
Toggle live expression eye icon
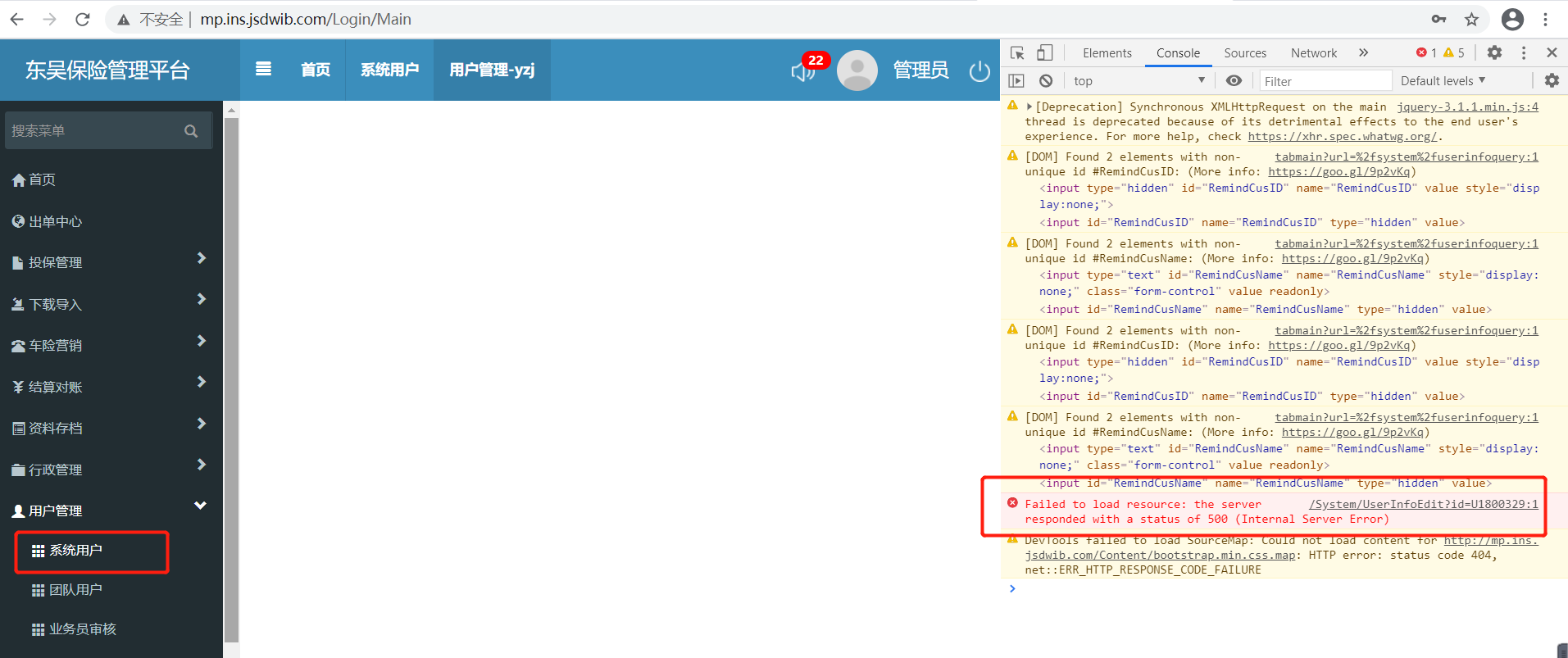[1234, 81]
